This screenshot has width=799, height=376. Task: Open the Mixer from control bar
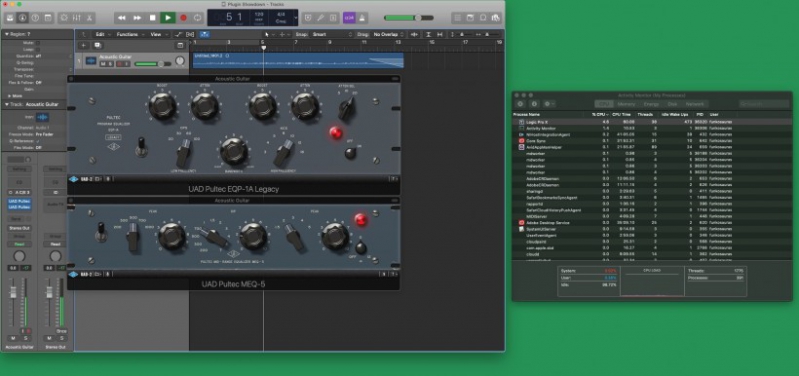(76, 18)
